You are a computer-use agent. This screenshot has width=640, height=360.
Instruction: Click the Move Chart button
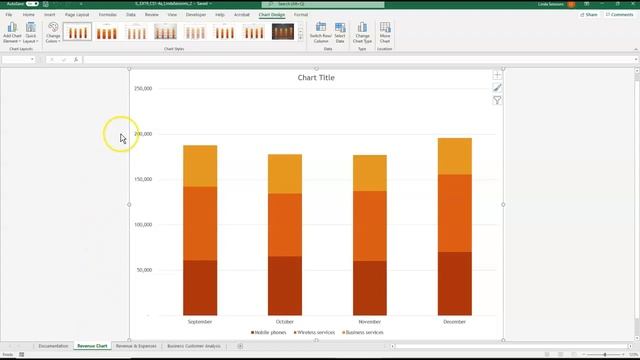point(385,33)
